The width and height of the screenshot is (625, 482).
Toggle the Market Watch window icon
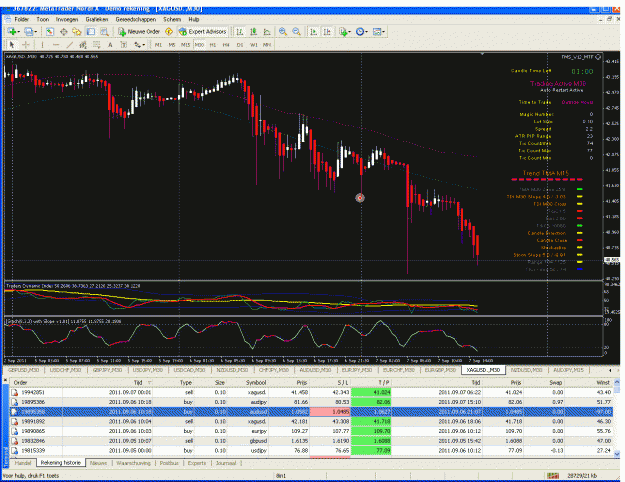49,31
